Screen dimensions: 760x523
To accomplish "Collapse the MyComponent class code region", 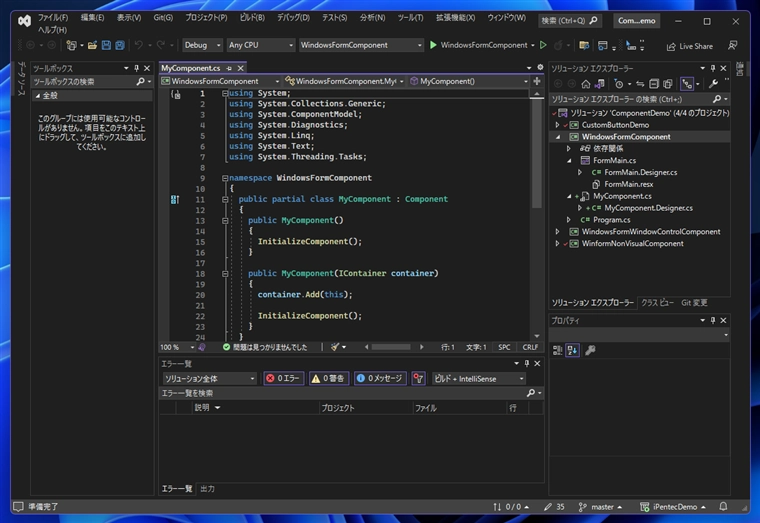I will point(225,199).
